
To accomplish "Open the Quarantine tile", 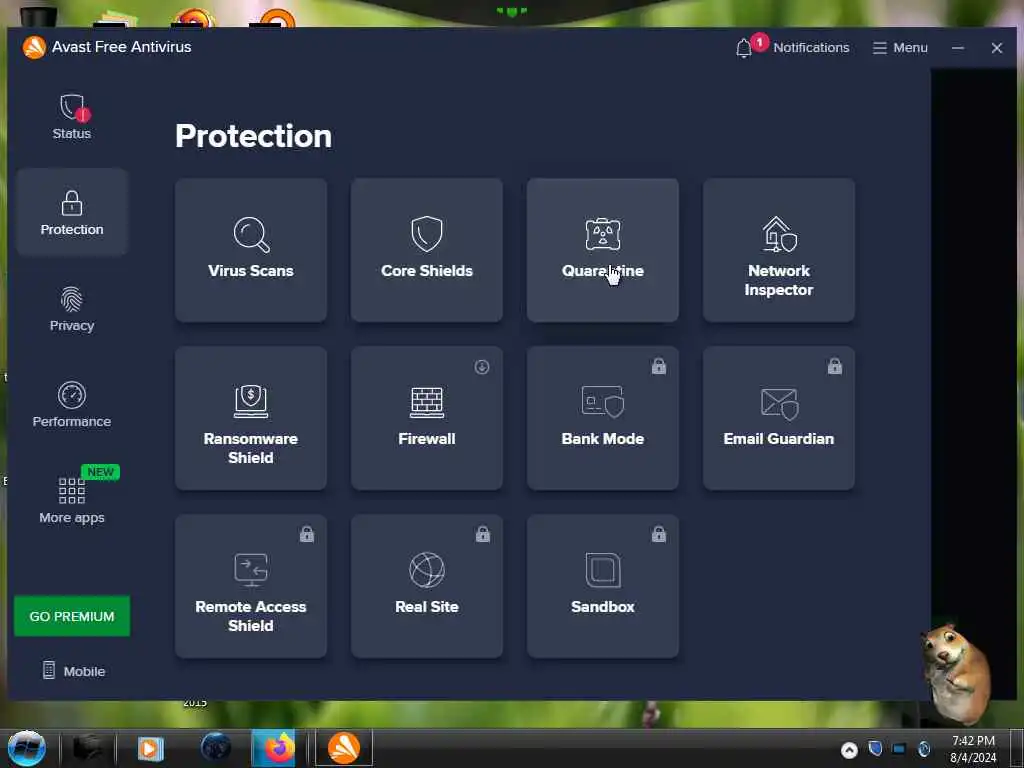I will pos(603,250).
